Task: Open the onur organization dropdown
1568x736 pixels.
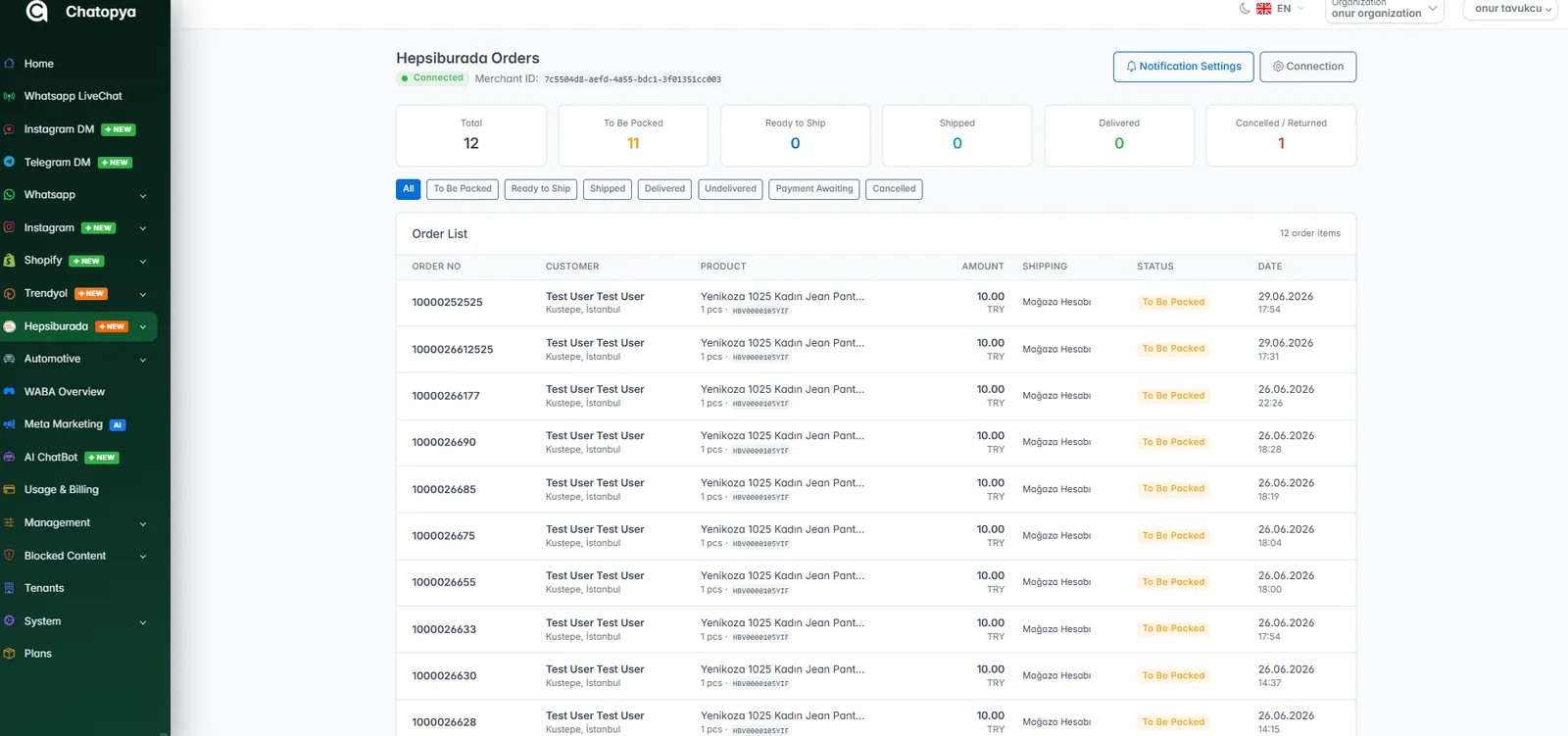Action: [x=1385, y=9]
